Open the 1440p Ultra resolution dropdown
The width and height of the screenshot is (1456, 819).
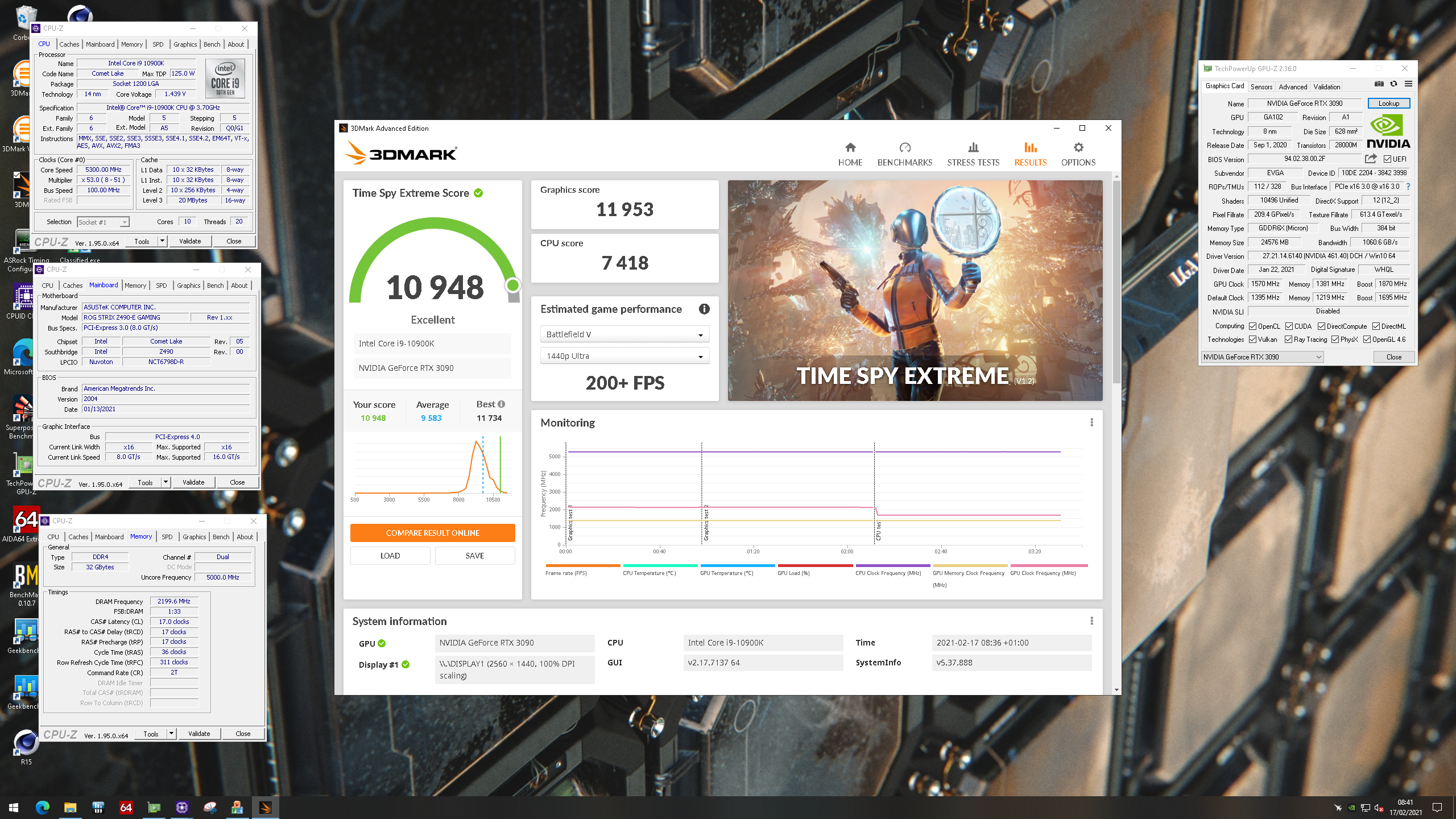pos(624,356)
